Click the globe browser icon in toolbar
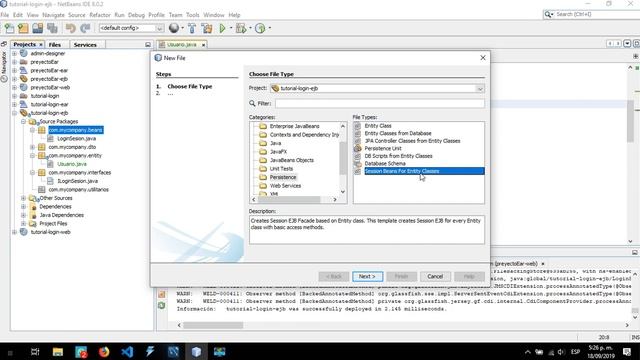640x360 pixels. [174, 28]
